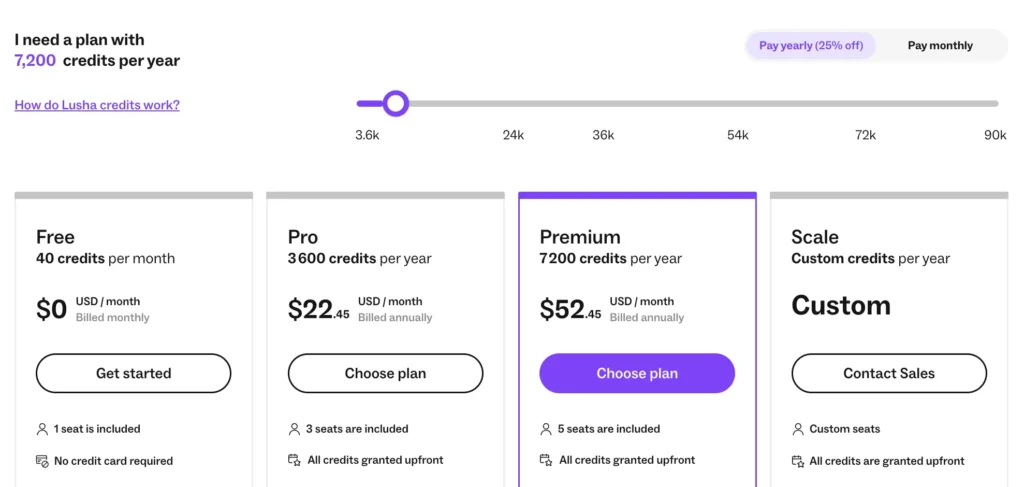
Task: Open 'How do Lusha credits work?' link
Action: (97, 105)
